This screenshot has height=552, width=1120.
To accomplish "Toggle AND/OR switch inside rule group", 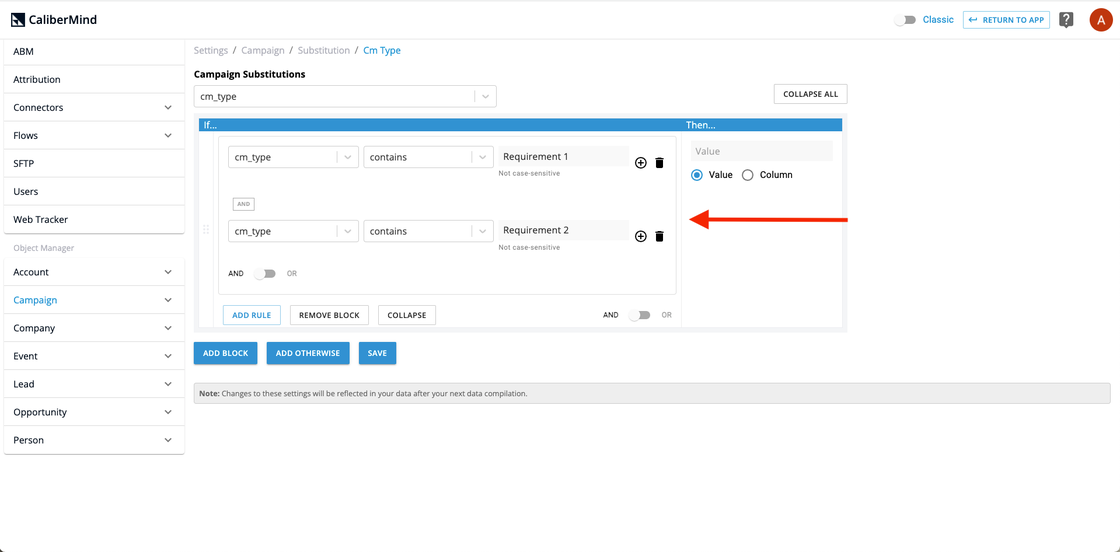I will [x=264, y=274].
